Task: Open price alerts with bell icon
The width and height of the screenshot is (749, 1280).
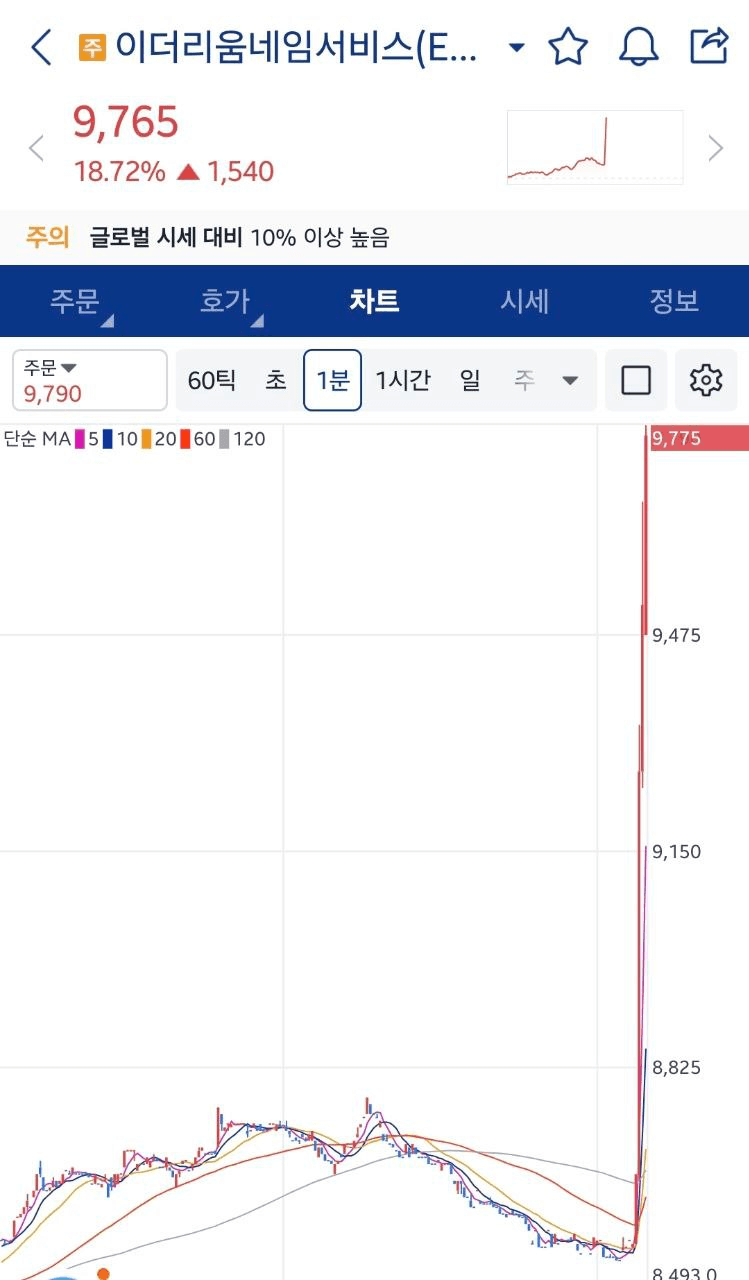Action: point(638,47)
